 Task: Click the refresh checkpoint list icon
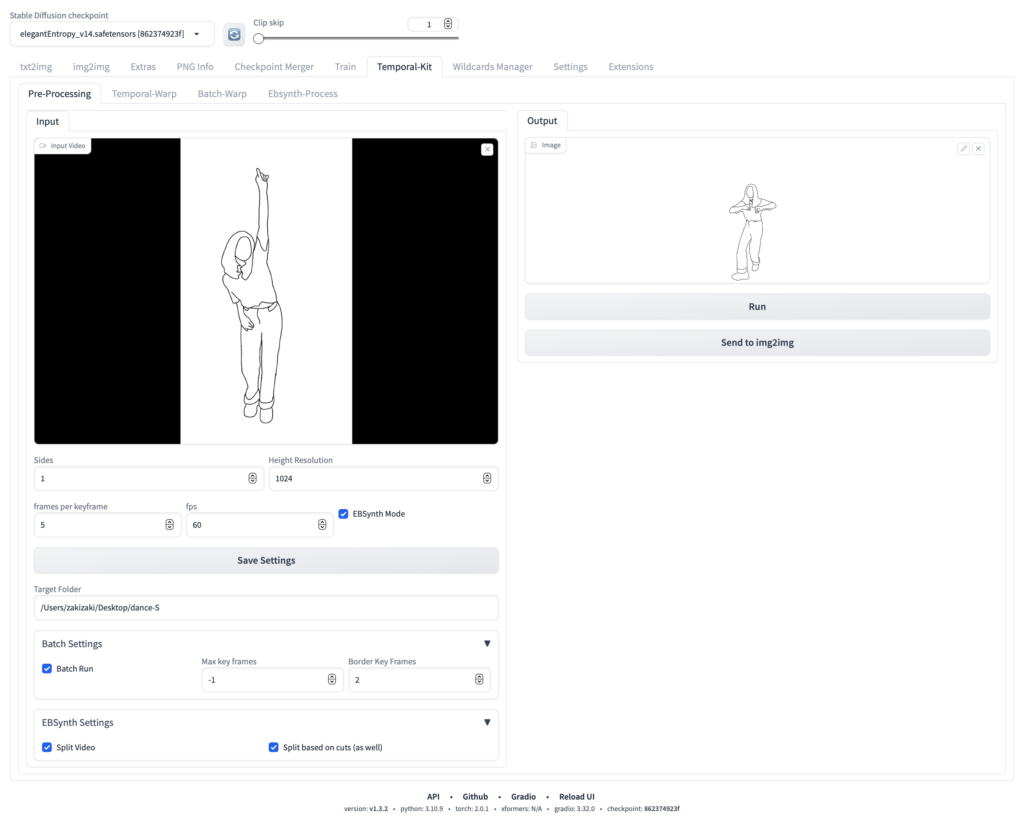(x=234, y=35)
